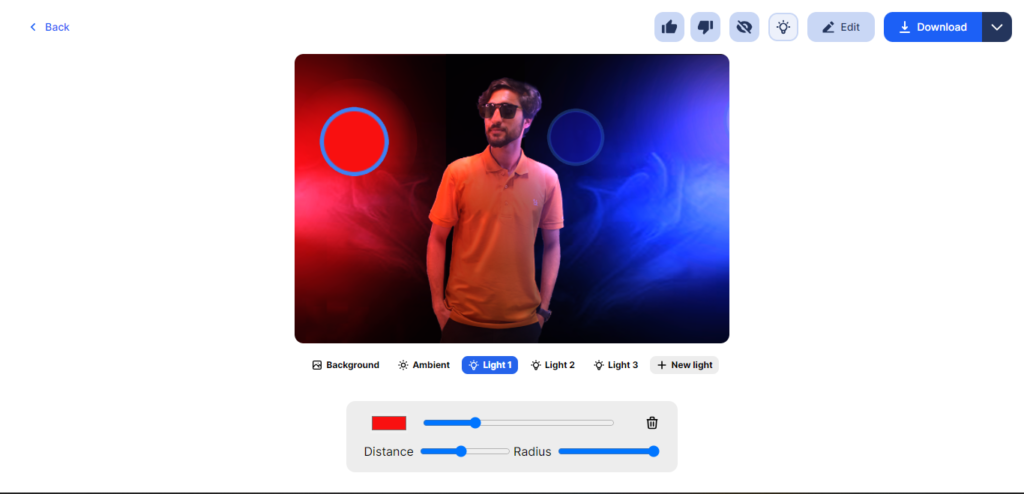Screen dimensions: 1024x494
Task: Click the thumbs down dislike icon
Action: point(705,27)
